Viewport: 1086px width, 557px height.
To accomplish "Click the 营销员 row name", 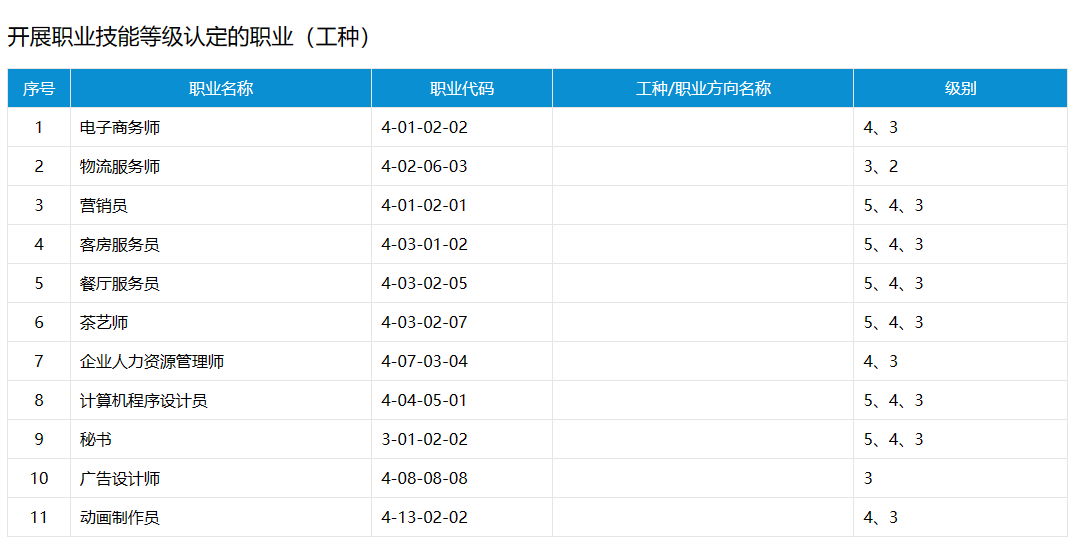I will click(x=104, y=205).
